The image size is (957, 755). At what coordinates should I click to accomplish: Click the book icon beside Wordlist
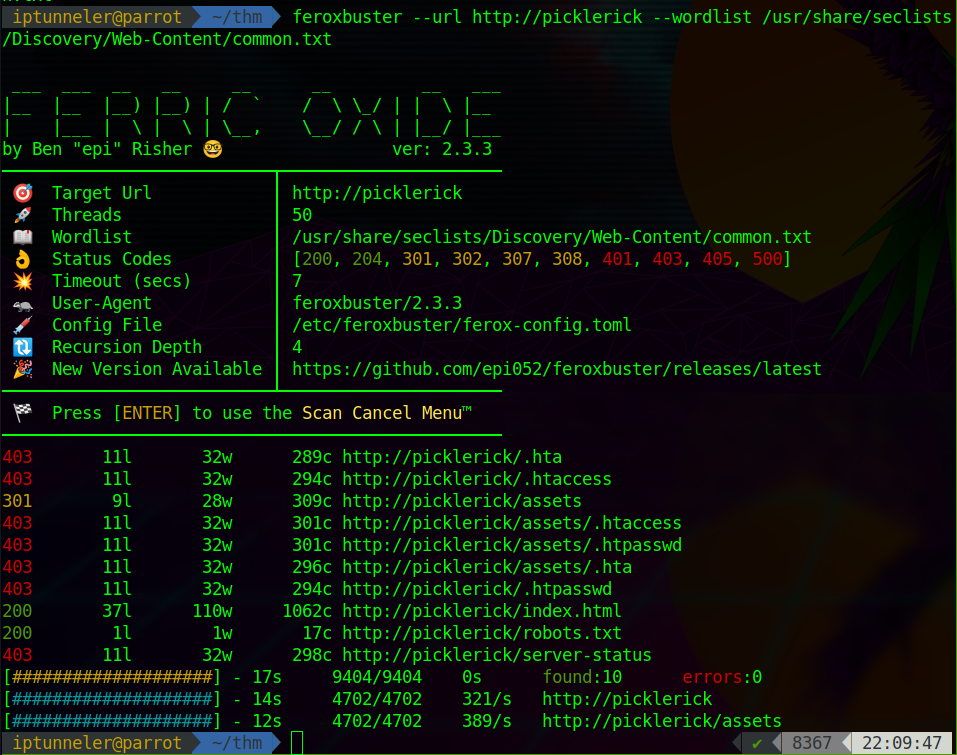[23, 237]
